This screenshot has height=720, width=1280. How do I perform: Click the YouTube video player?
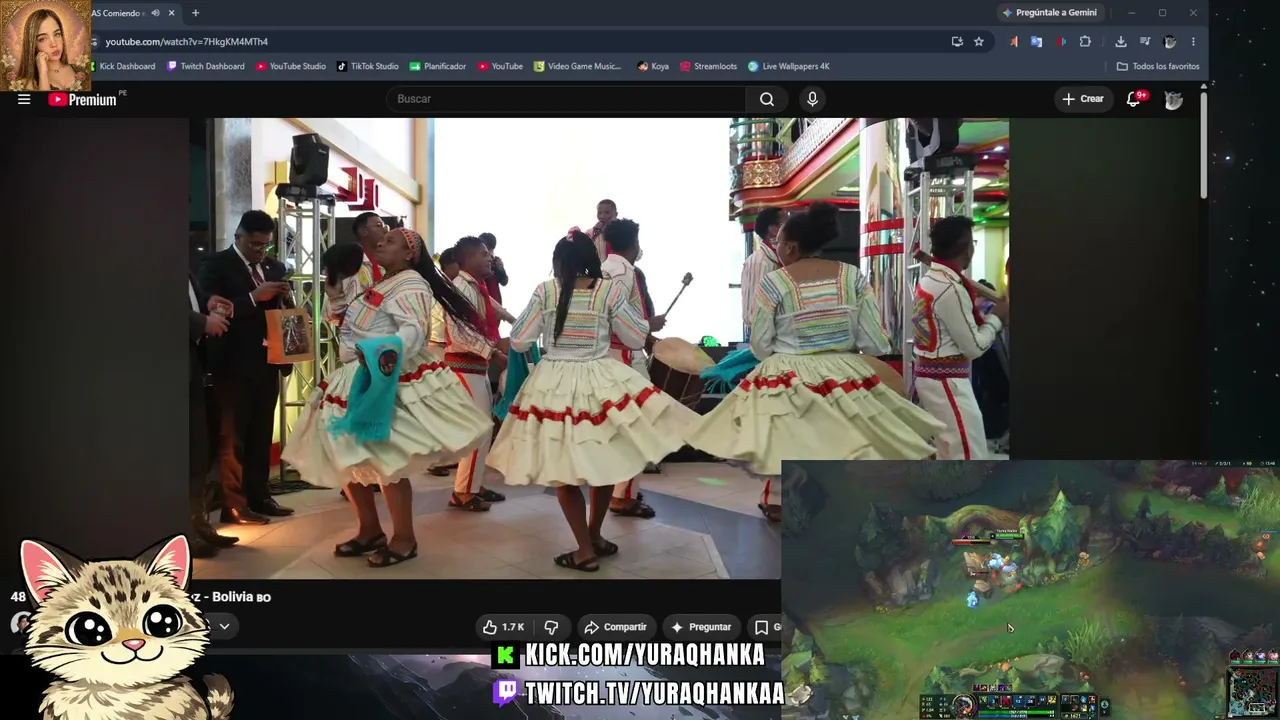pos(600,348)
